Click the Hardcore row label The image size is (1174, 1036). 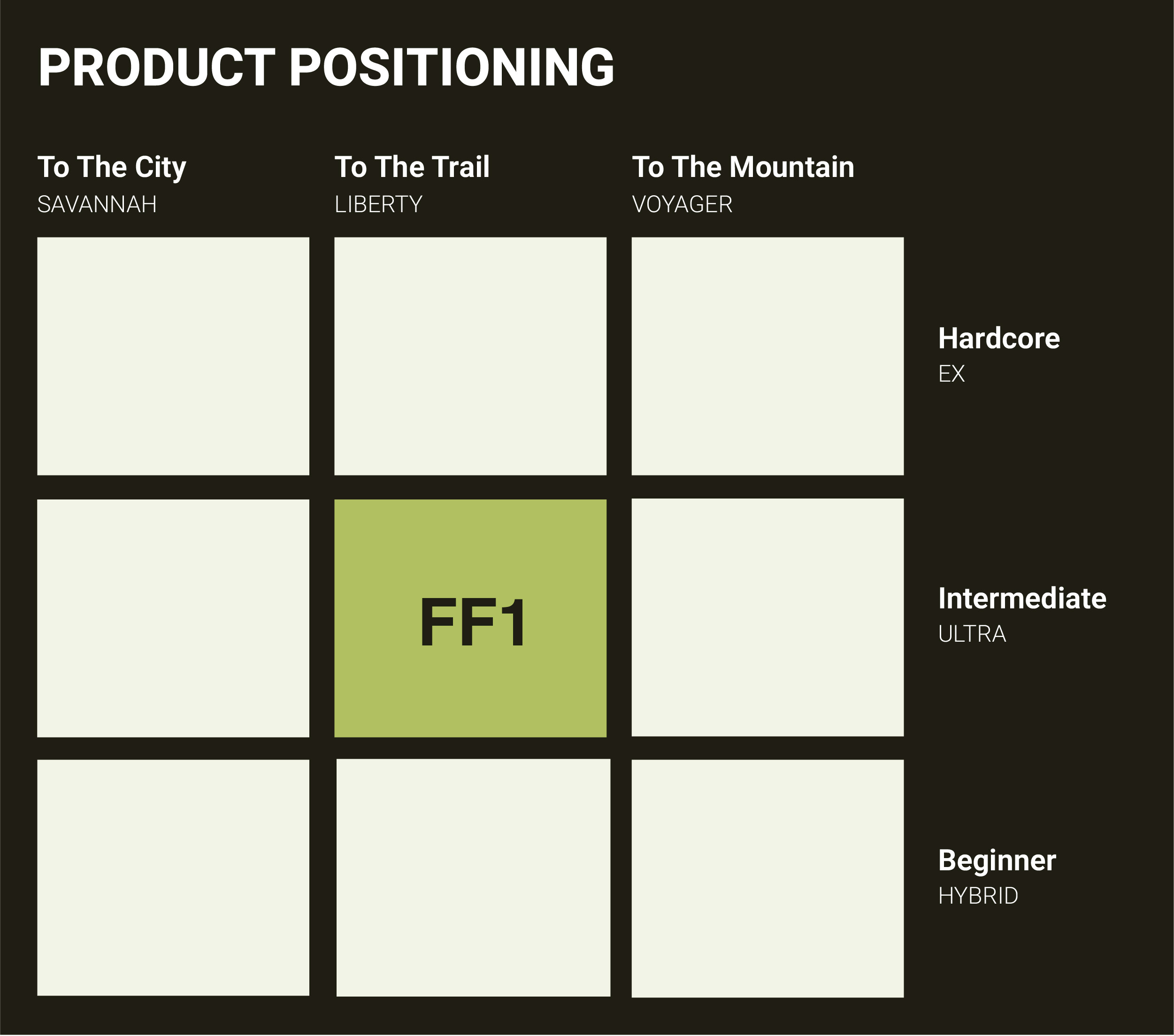(999, 338)
